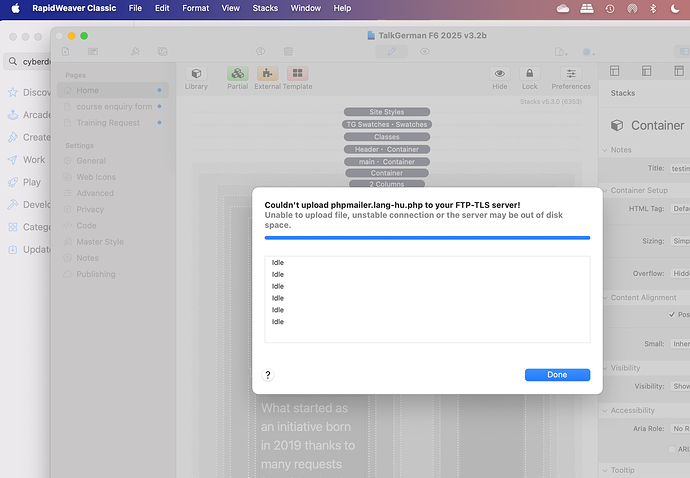Open the Stacks menu
Screen dimensions: 690x478
[x=265, y=8]
